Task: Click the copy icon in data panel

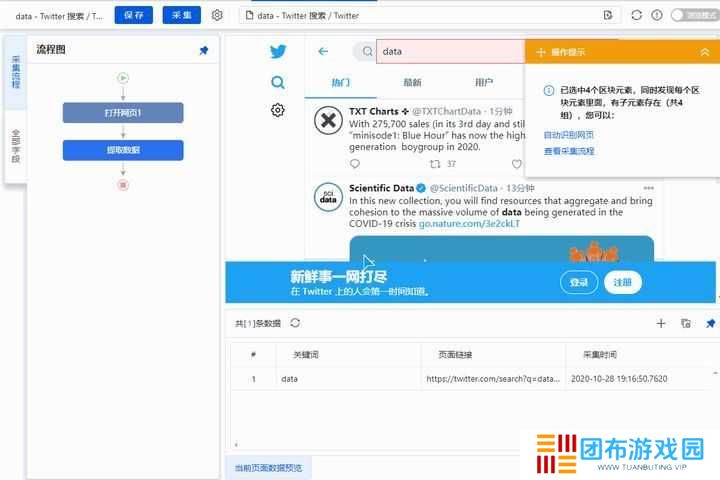Action: (x=686, y=323)
